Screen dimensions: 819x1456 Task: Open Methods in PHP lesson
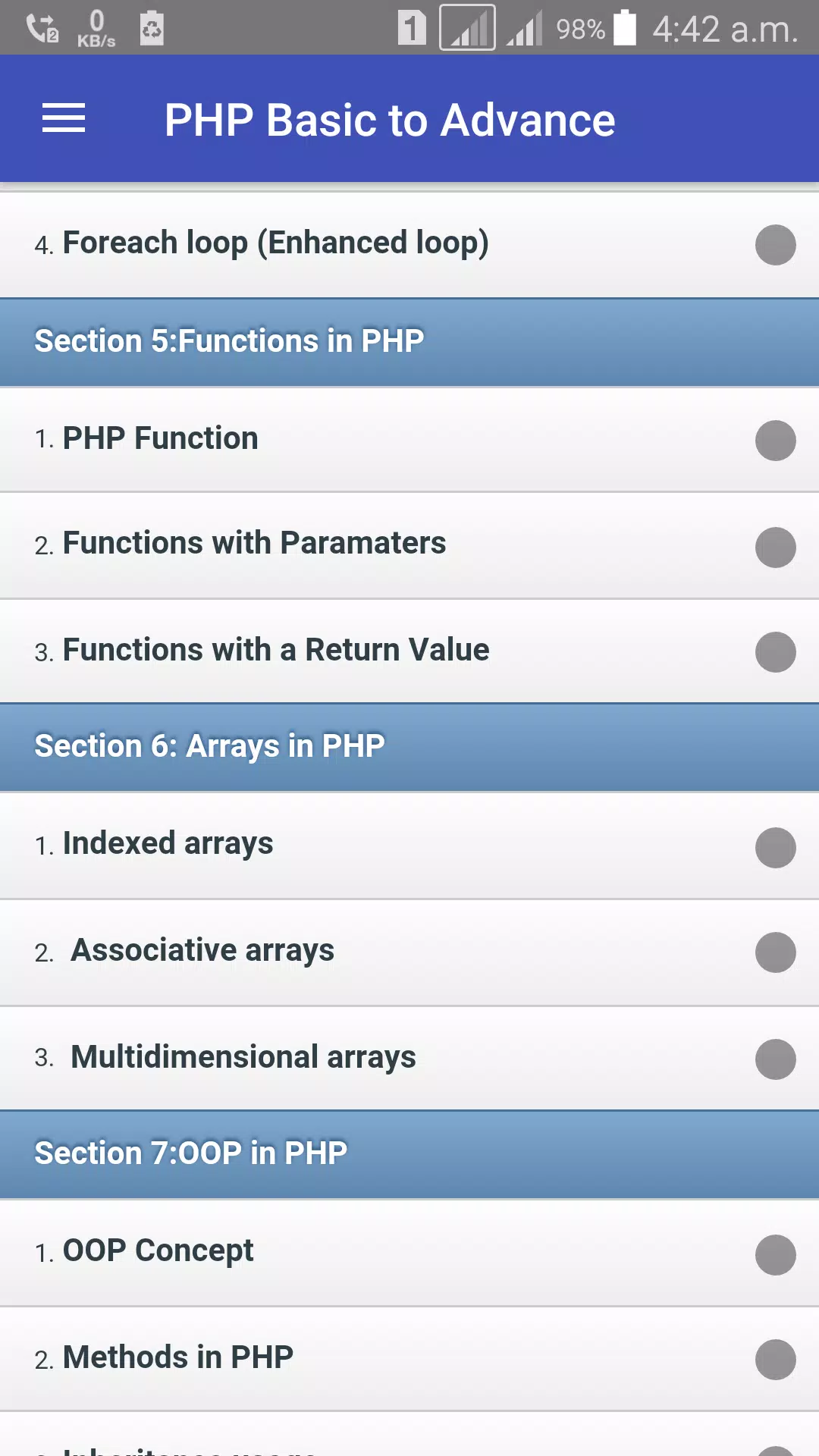pyautogui.click(x=409, y=1359)
